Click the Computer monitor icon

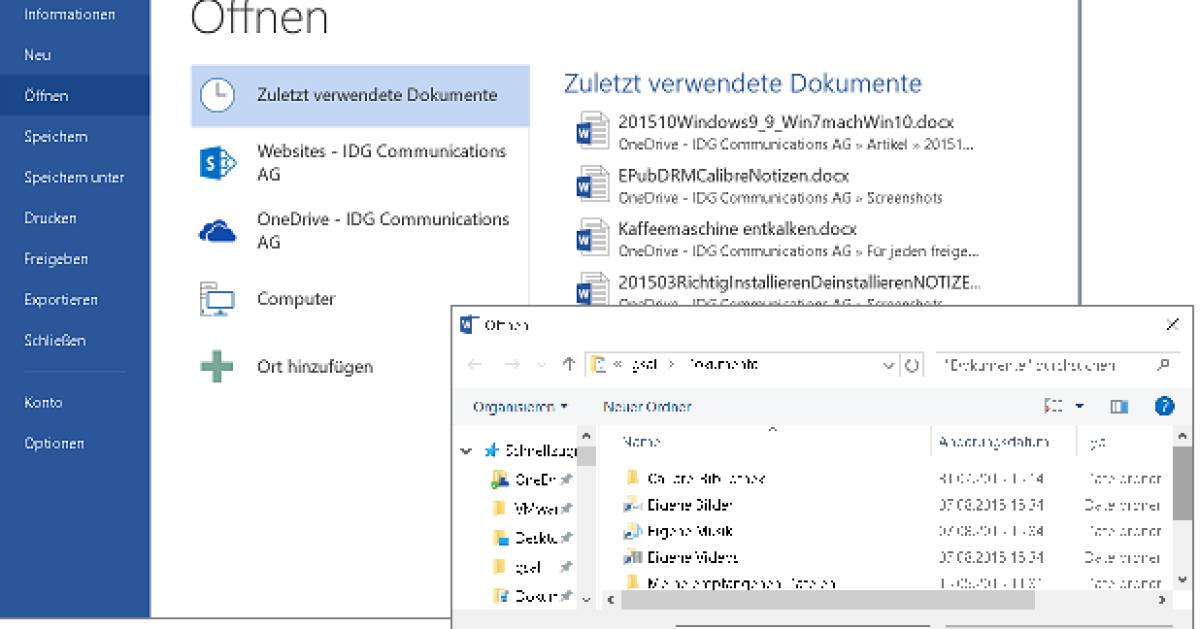pyautogui.click(x=217, y=299)
